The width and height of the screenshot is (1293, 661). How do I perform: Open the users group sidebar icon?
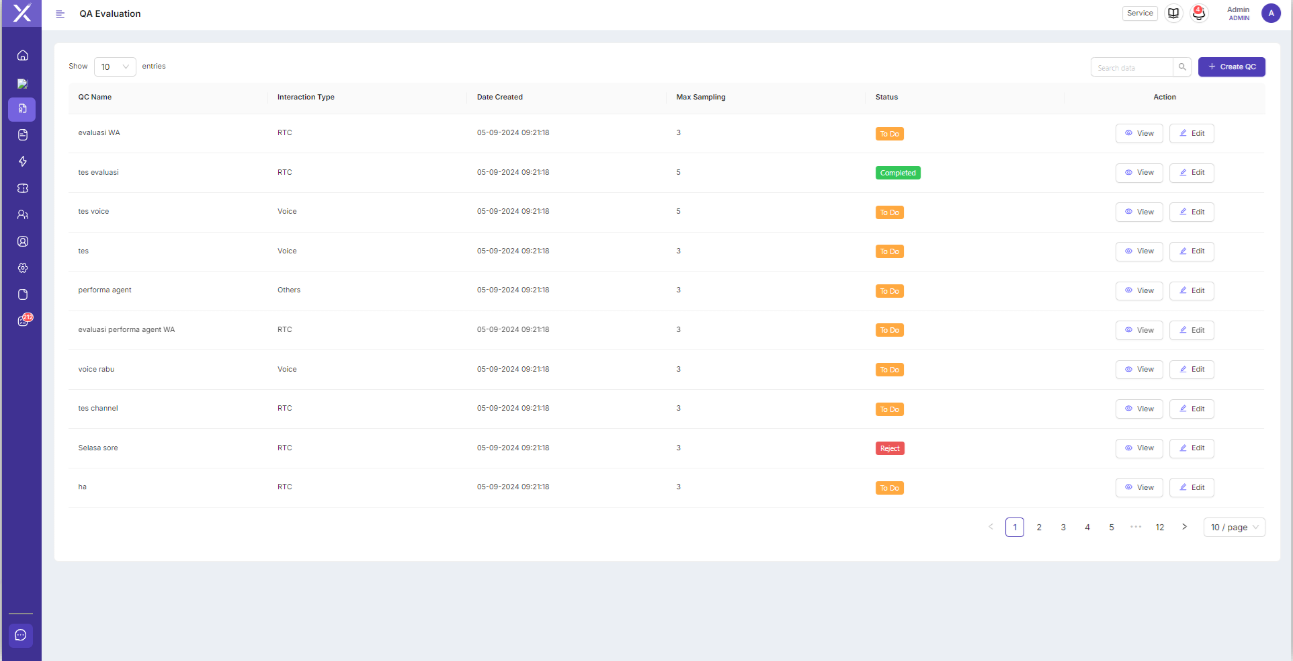pos(22,214)
